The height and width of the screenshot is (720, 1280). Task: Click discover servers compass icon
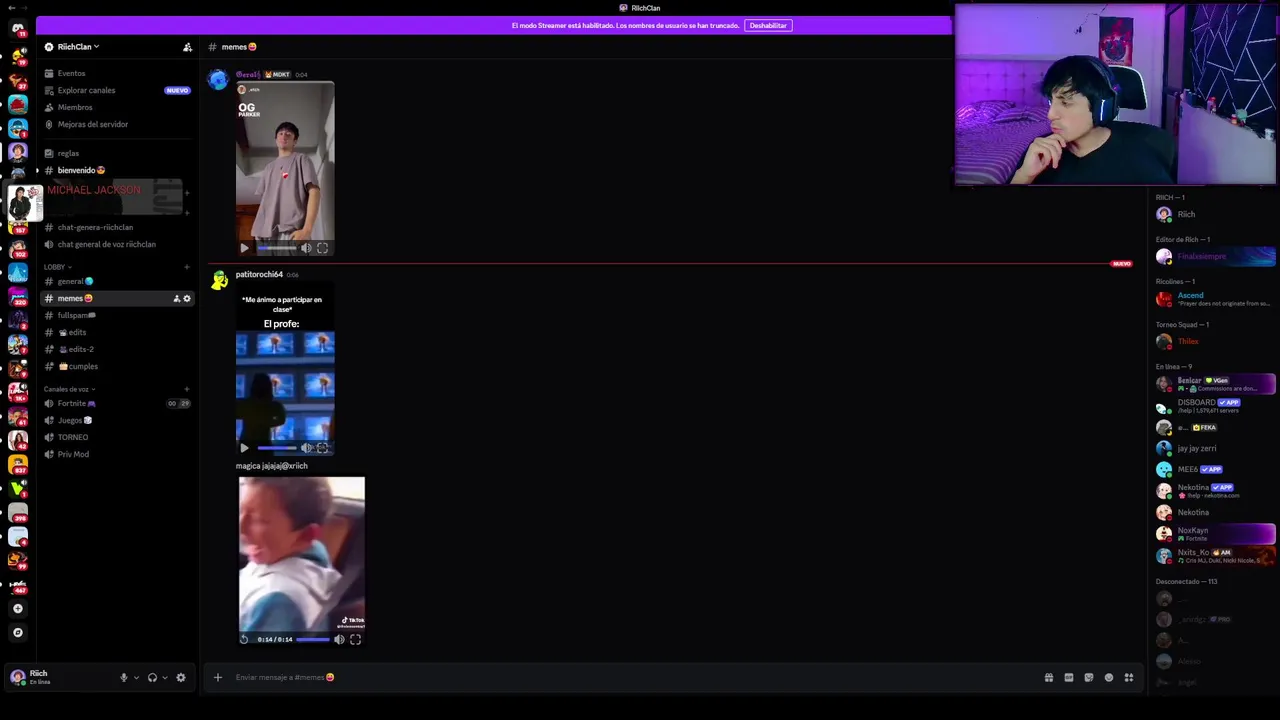coord(17,632)
